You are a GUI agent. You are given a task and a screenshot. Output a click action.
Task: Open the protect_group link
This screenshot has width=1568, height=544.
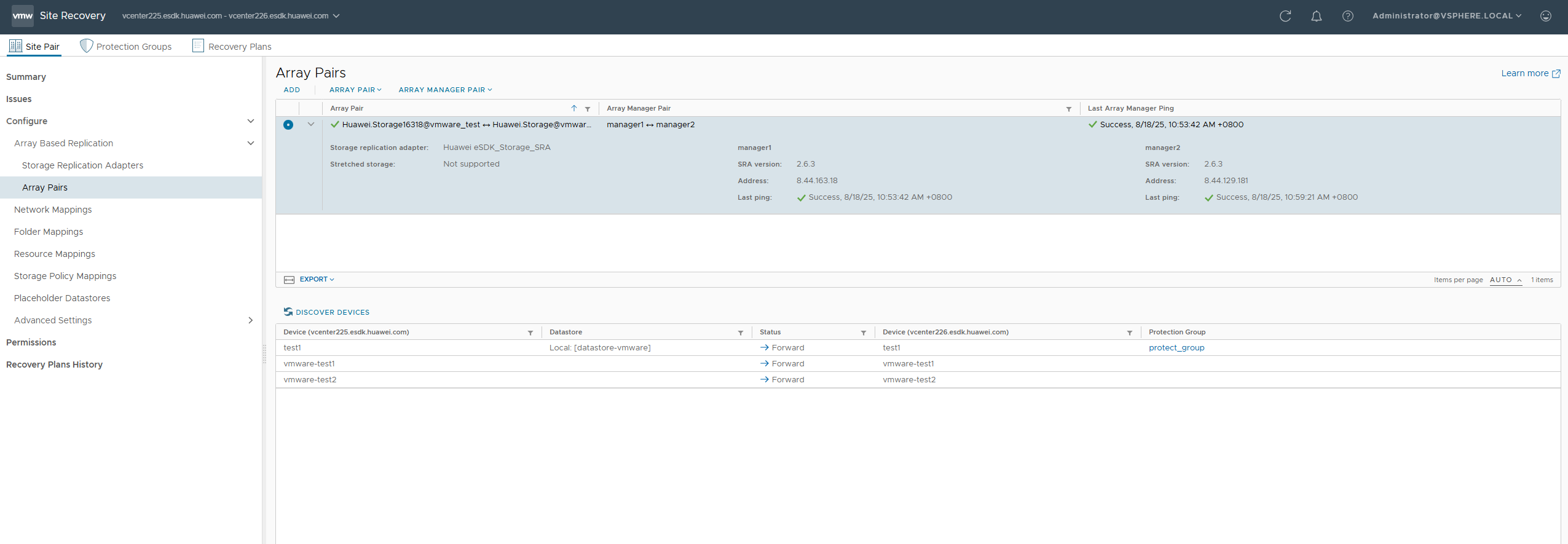1176,348
